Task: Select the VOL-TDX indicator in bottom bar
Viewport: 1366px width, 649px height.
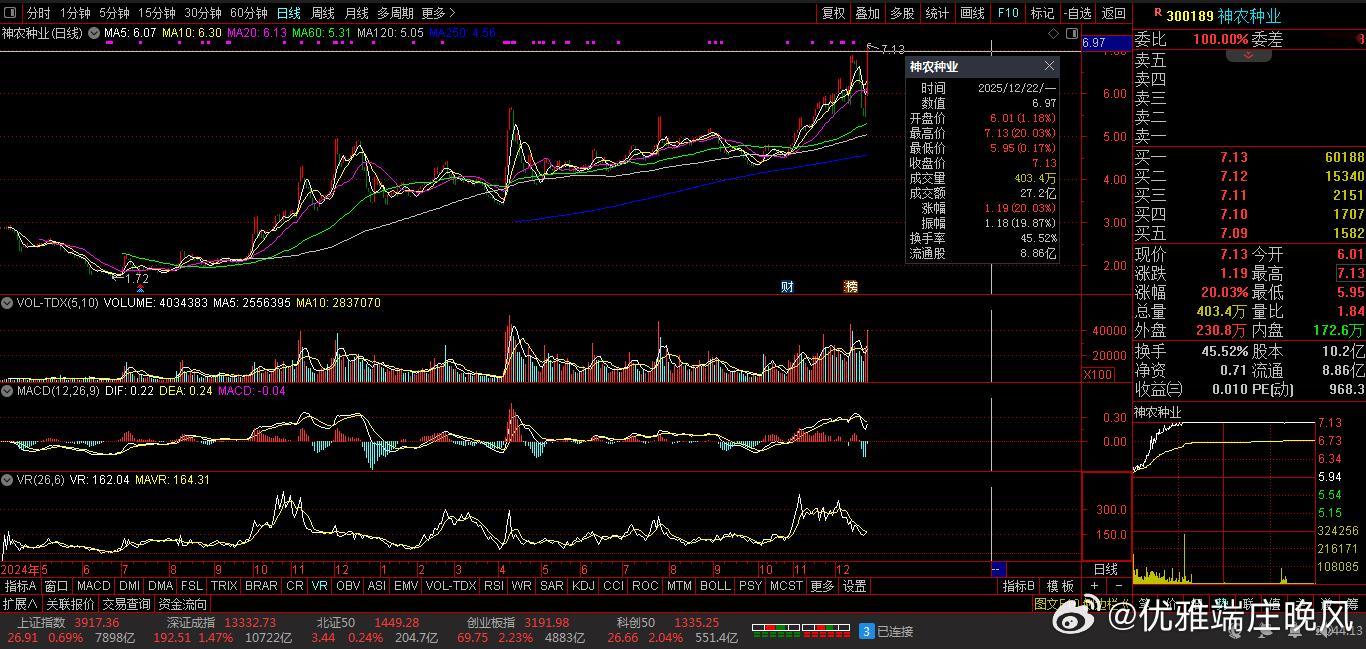Action: pyautogui.click(x=451, y=586)
